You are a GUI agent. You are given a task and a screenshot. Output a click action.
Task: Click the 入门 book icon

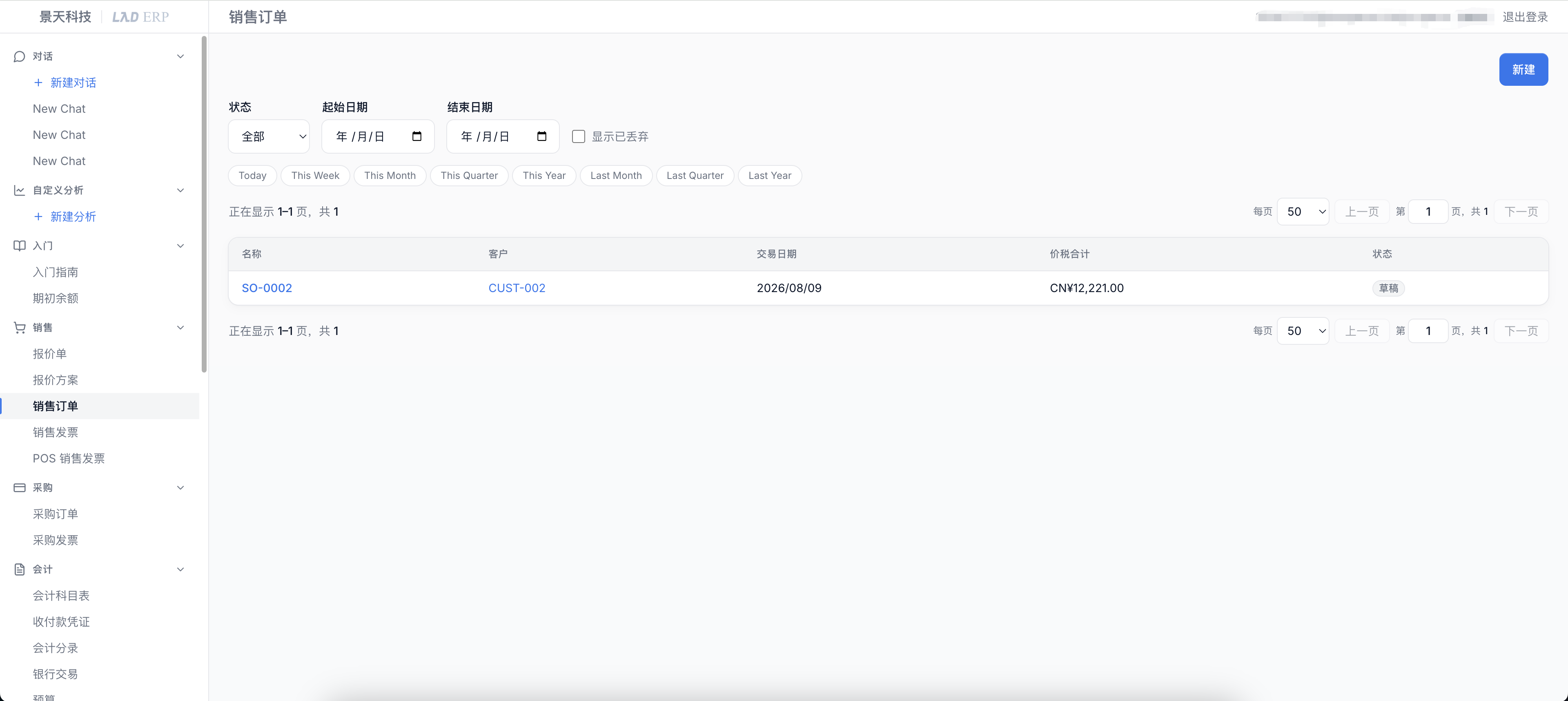[x=20, y=246]
